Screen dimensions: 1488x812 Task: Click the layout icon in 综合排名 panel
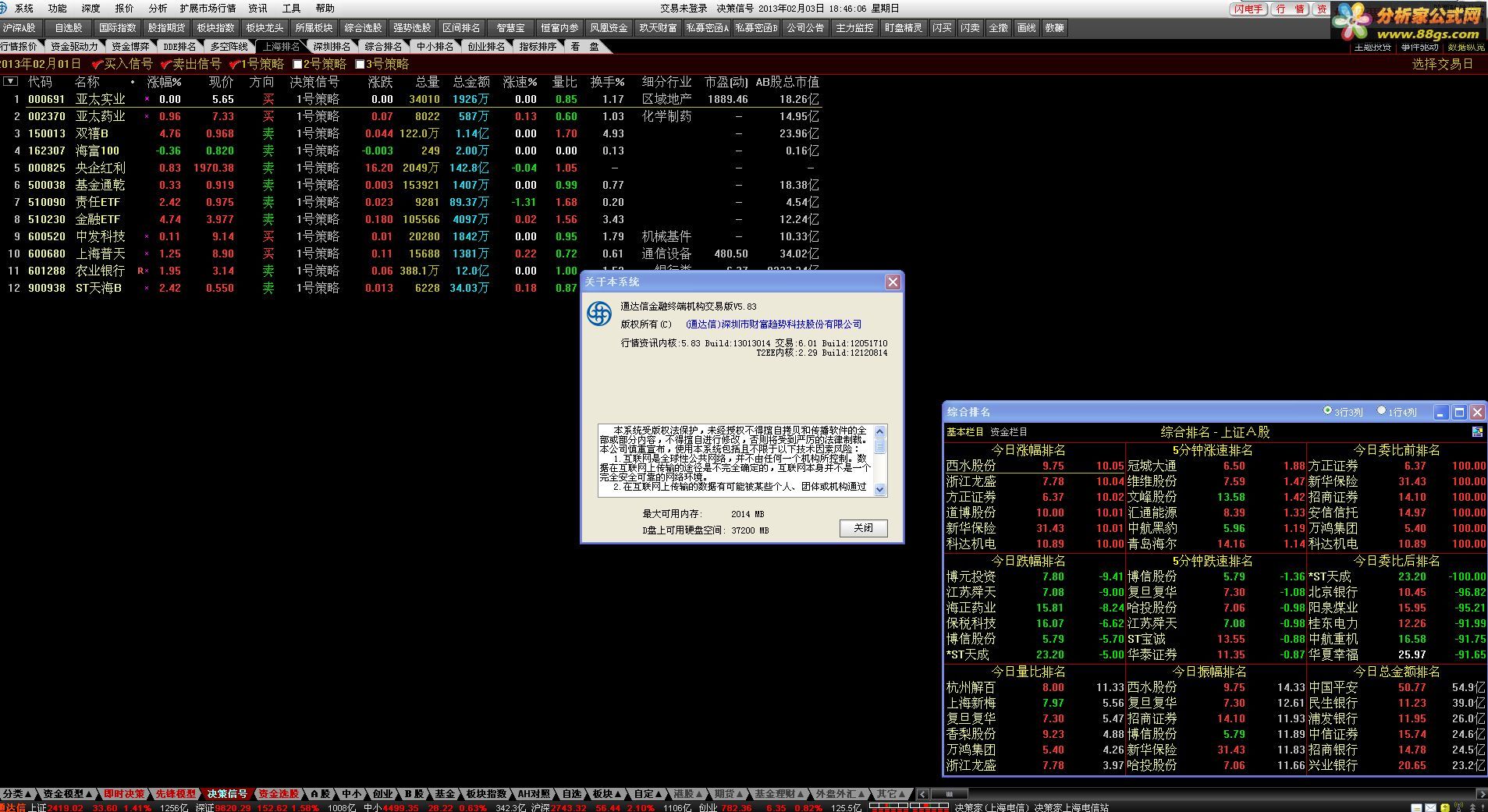click(x=1477, y=431)
